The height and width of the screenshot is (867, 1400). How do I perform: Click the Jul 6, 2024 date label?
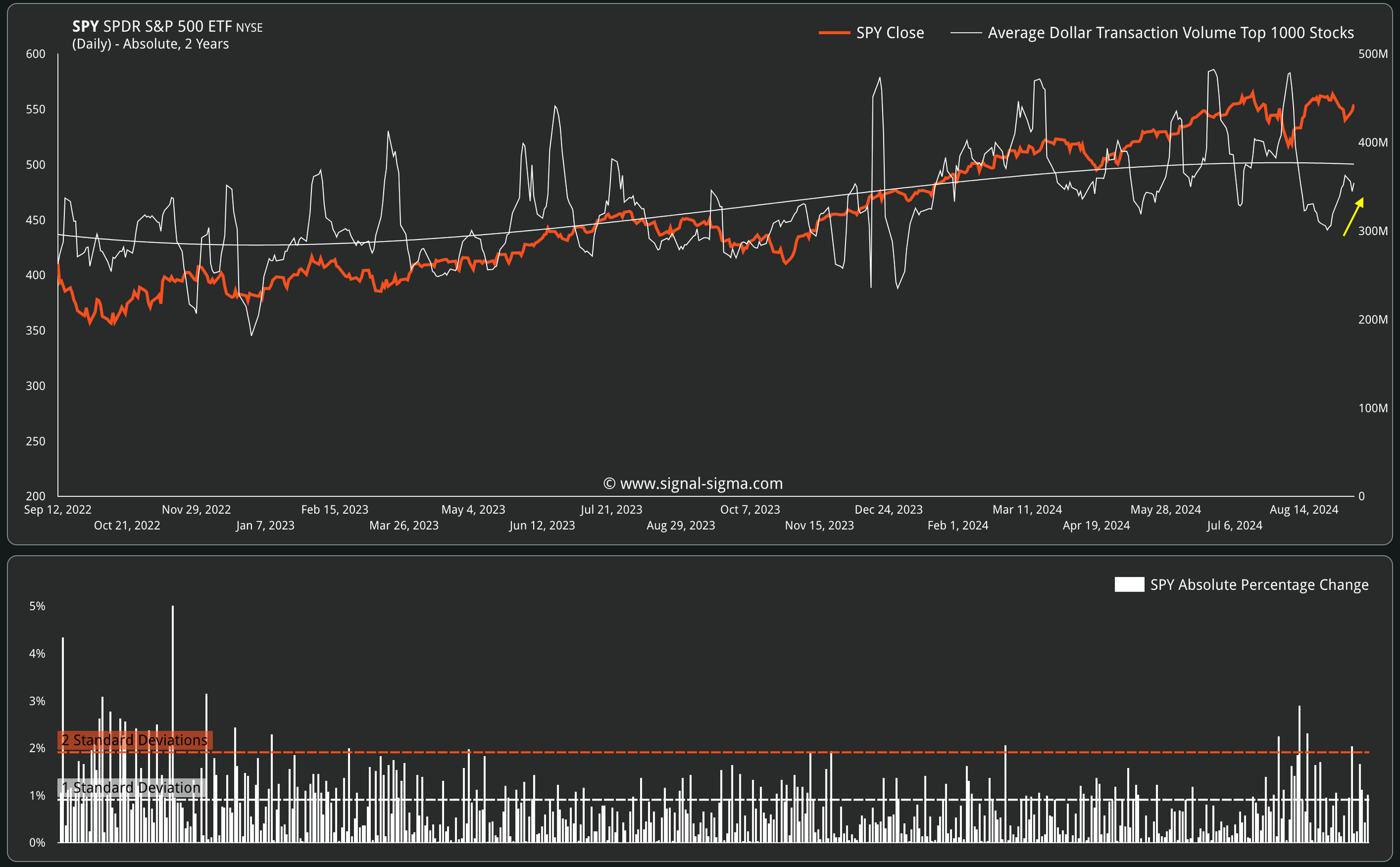point(1234,525)
